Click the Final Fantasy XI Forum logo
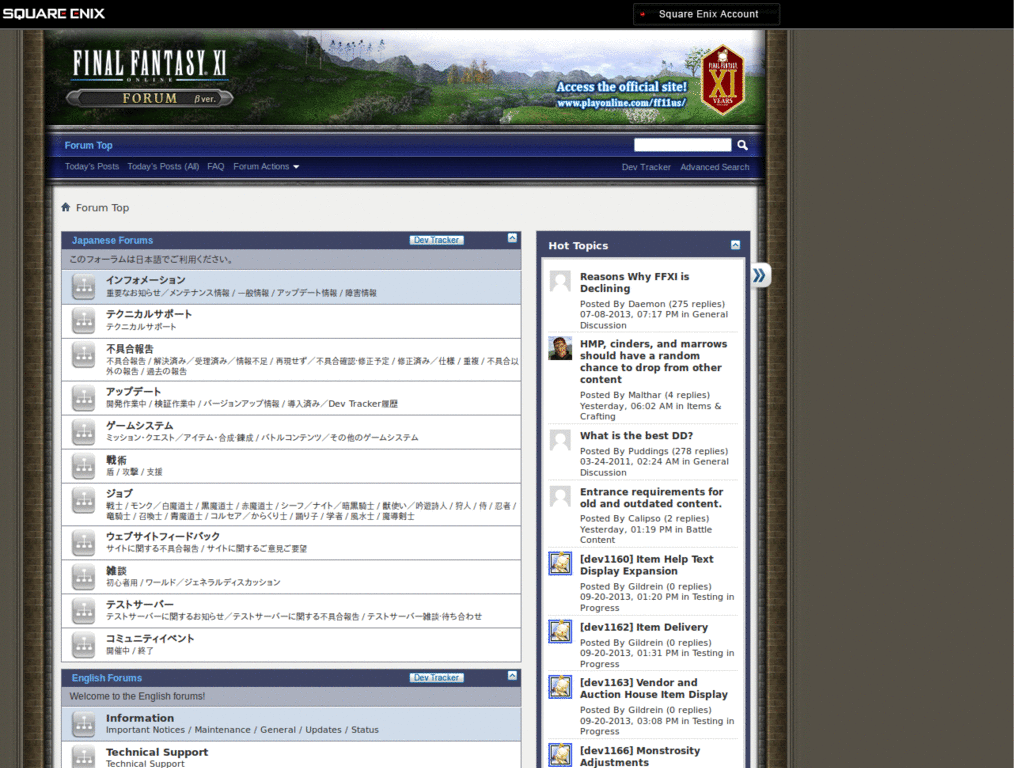 tap(150, 78)
